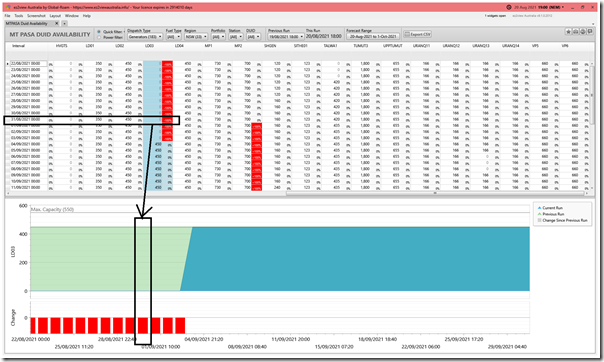Click the help icon in widget toolbar

point(583,32)
